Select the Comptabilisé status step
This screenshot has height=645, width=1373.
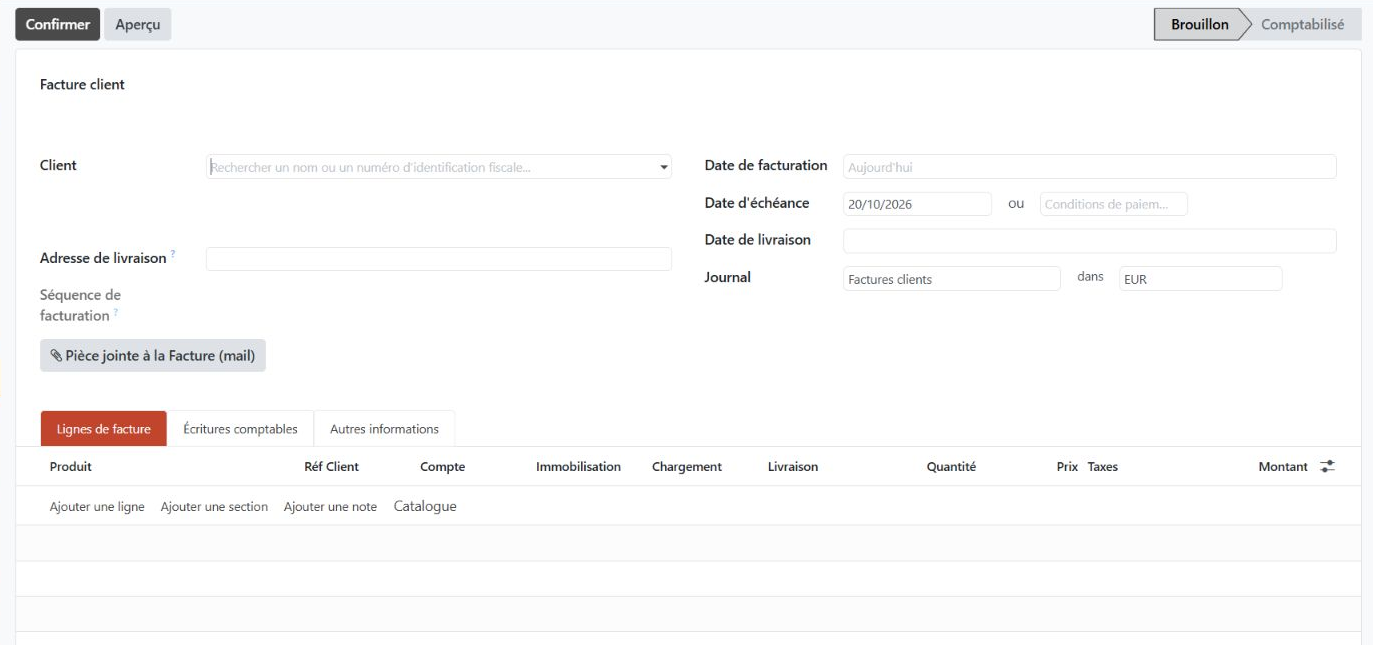[1302, 24]
